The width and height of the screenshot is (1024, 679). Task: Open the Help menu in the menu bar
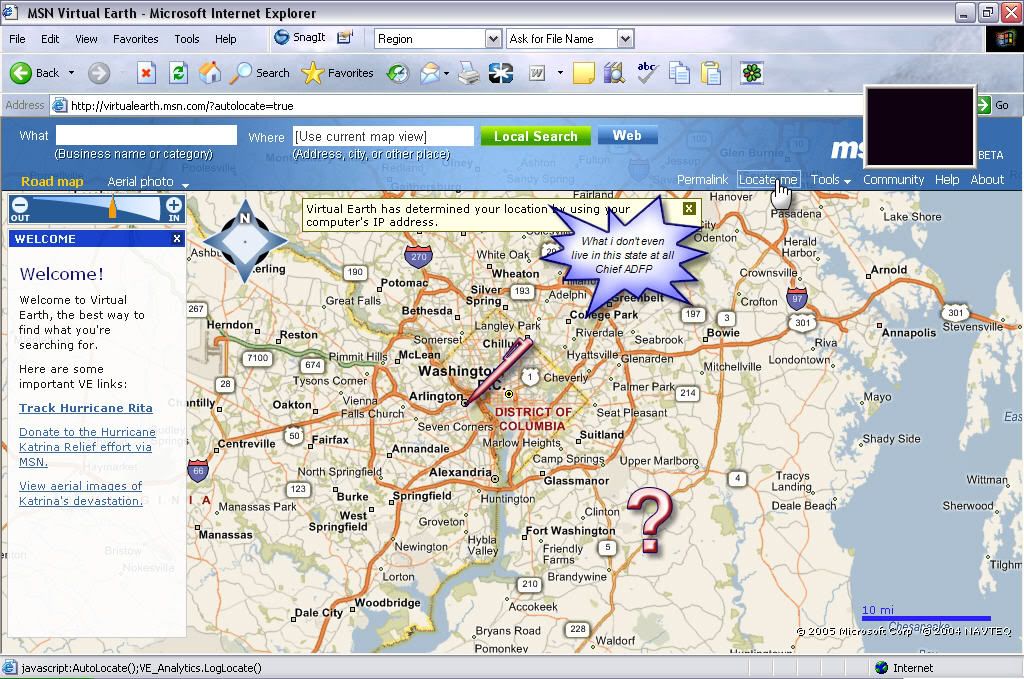point(226,39)
